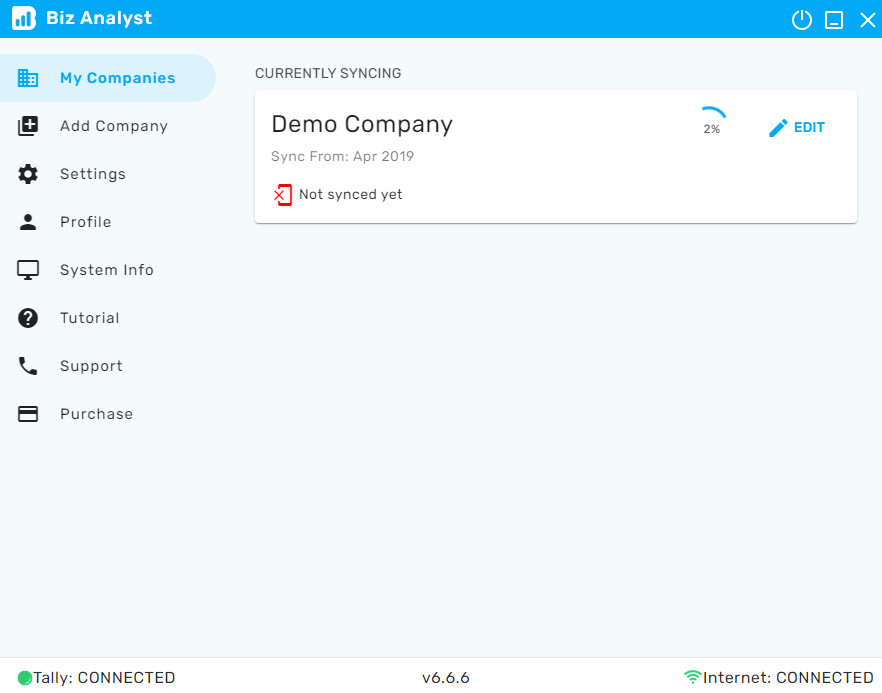The width and height of the screenshot is (882, 693).
Task: Go to the Purchase page
Action: tap(108, 414)
